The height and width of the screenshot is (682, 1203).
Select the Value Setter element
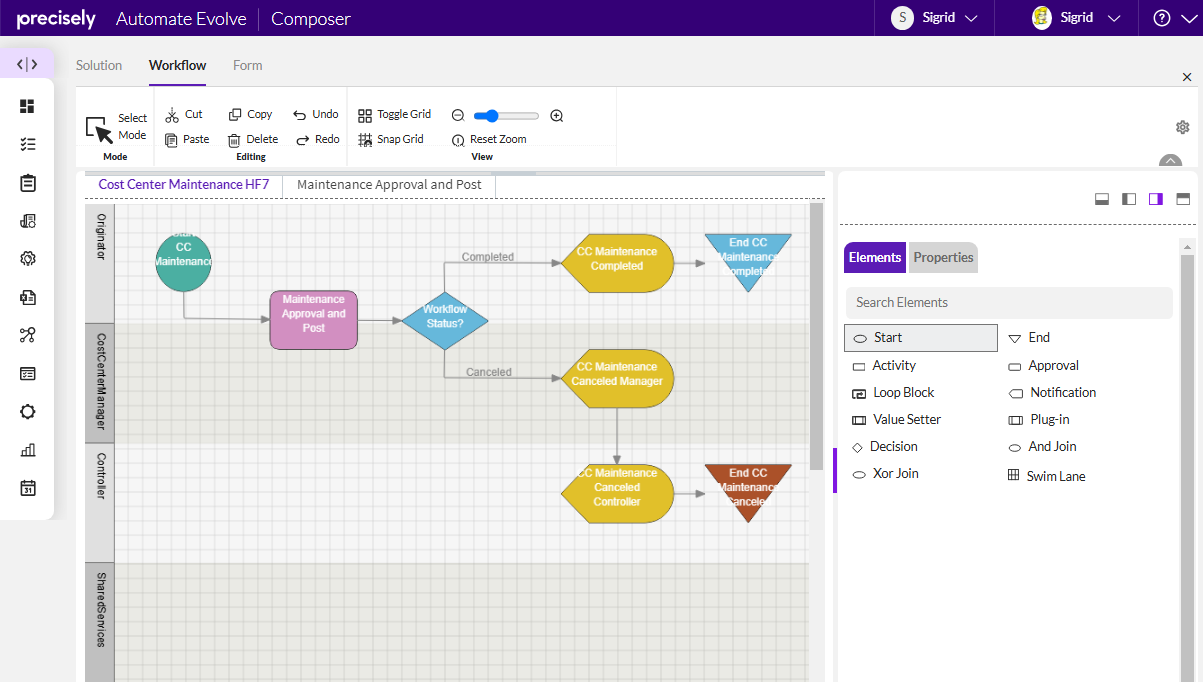896,420
